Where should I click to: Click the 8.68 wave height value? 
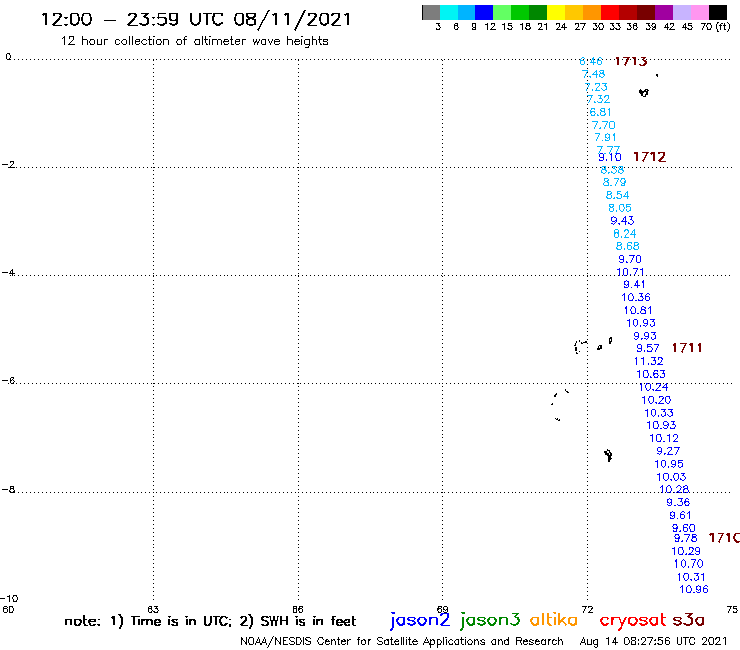tap(628, 246)
